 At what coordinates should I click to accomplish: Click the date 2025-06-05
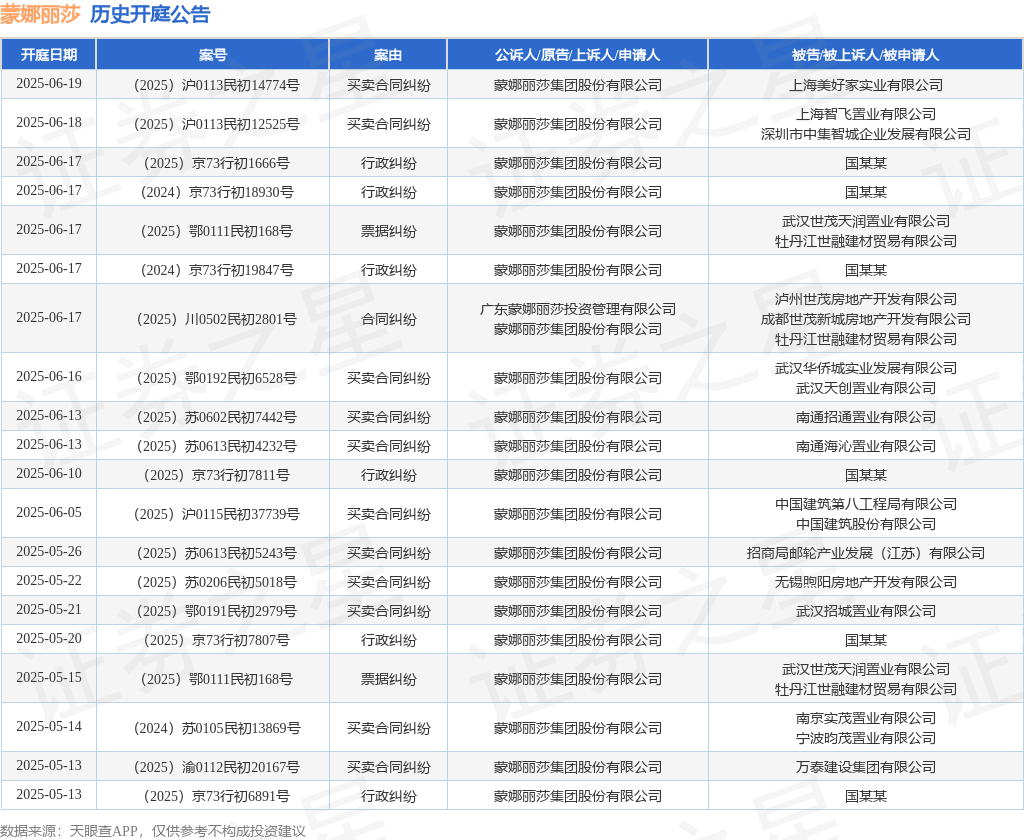(49, 513)
